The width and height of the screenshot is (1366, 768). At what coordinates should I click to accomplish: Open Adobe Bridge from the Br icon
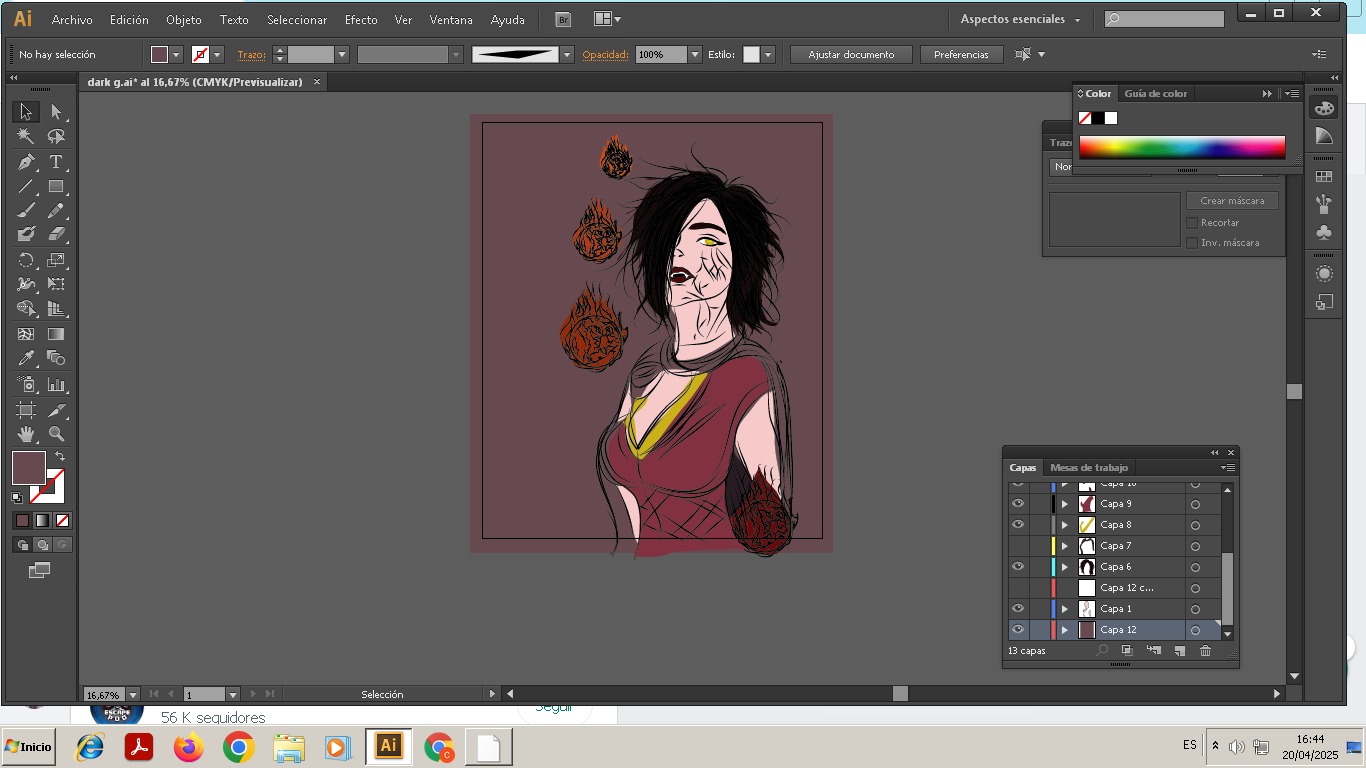pyautogui.click(x=563, y=19)
